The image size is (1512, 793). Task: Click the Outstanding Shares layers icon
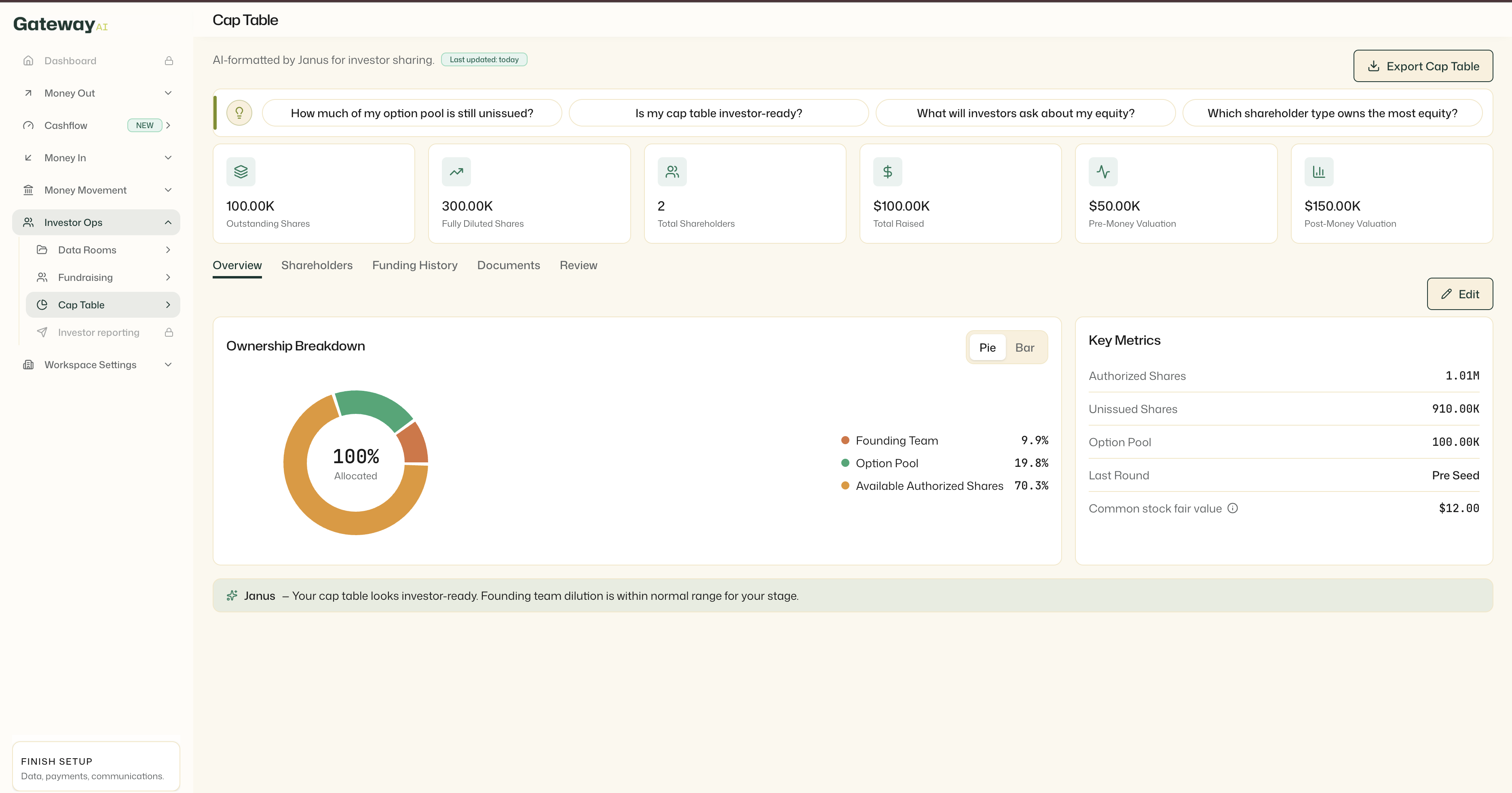[241, 171]
